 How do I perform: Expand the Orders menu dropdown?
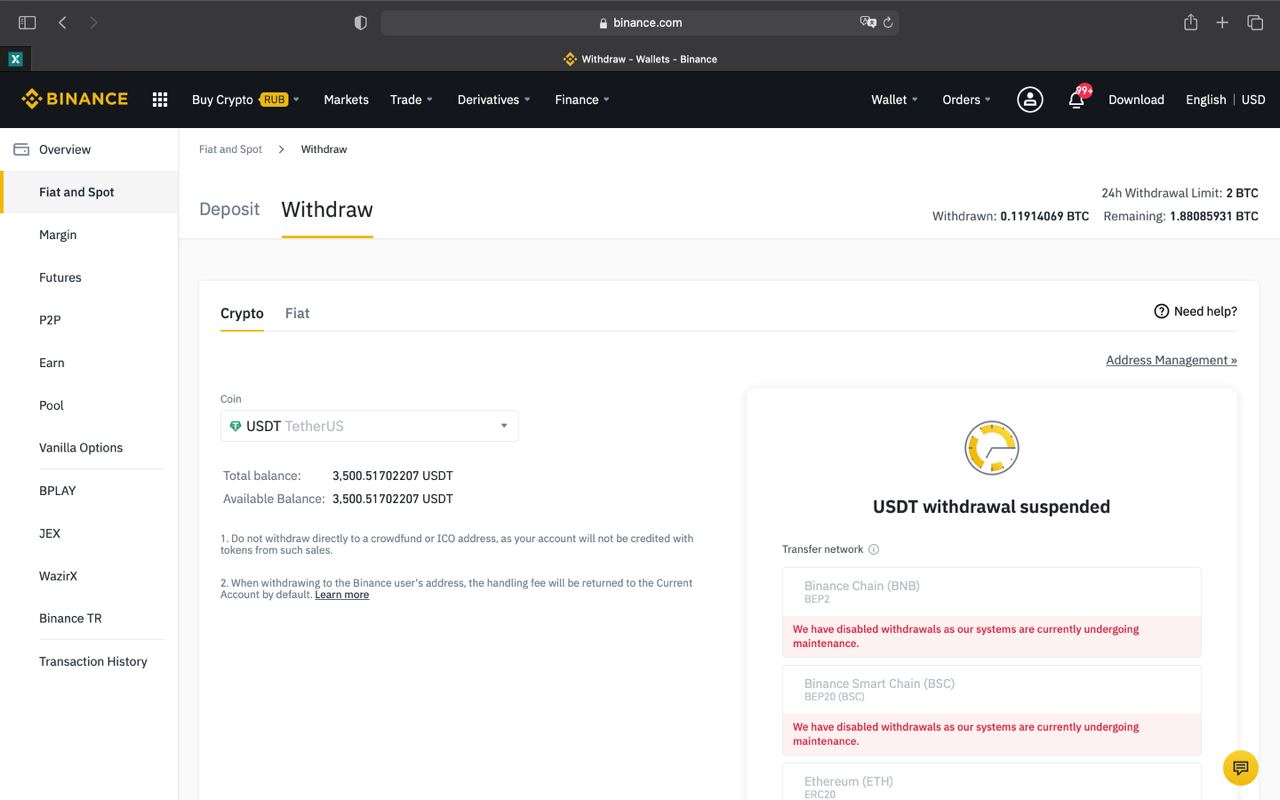(966, 99)
